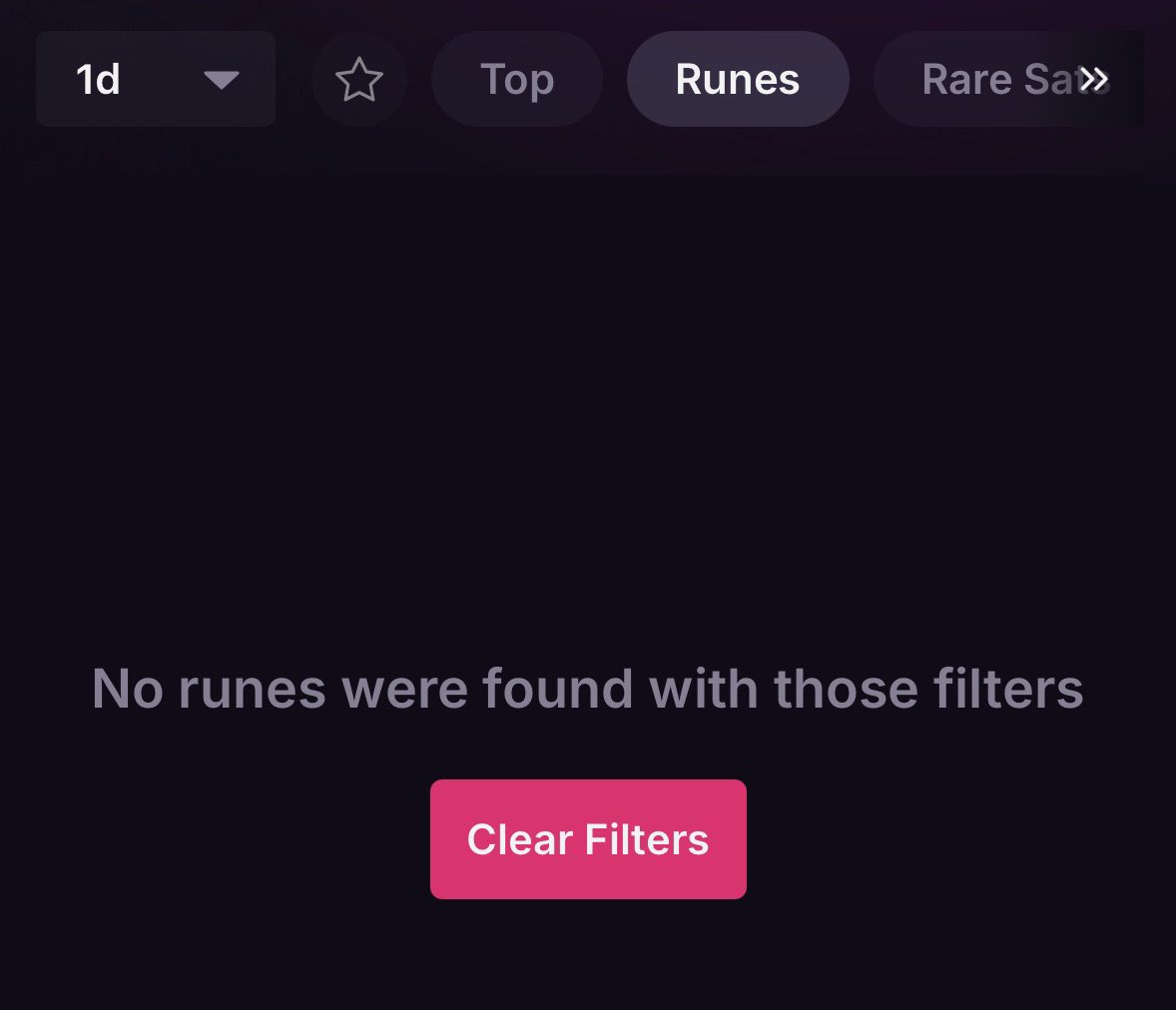Click the downward triangle beside 1d
Viewport: 1176px width, 1010px height.
pyautogui.click(x=221, y=80)
